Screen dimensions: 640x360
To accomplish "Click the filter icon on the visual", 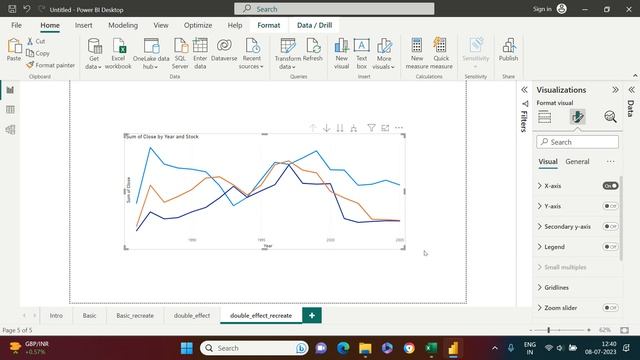I will pyautogui.click(x=371, y=128).
